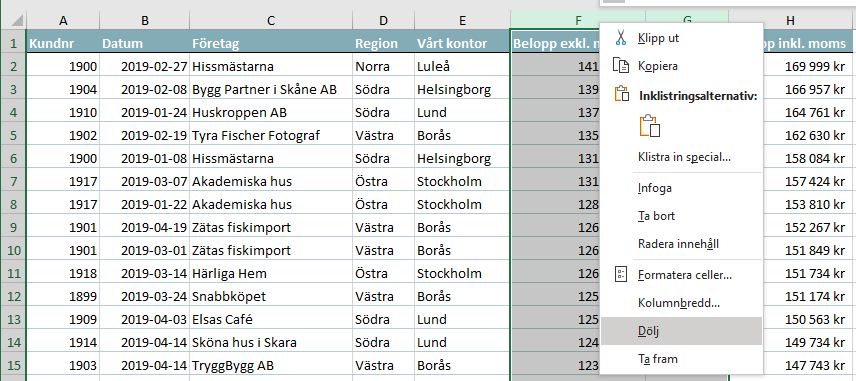Select column C header
The height and width of the screenshot is (381, 856).
click(271, 20)
